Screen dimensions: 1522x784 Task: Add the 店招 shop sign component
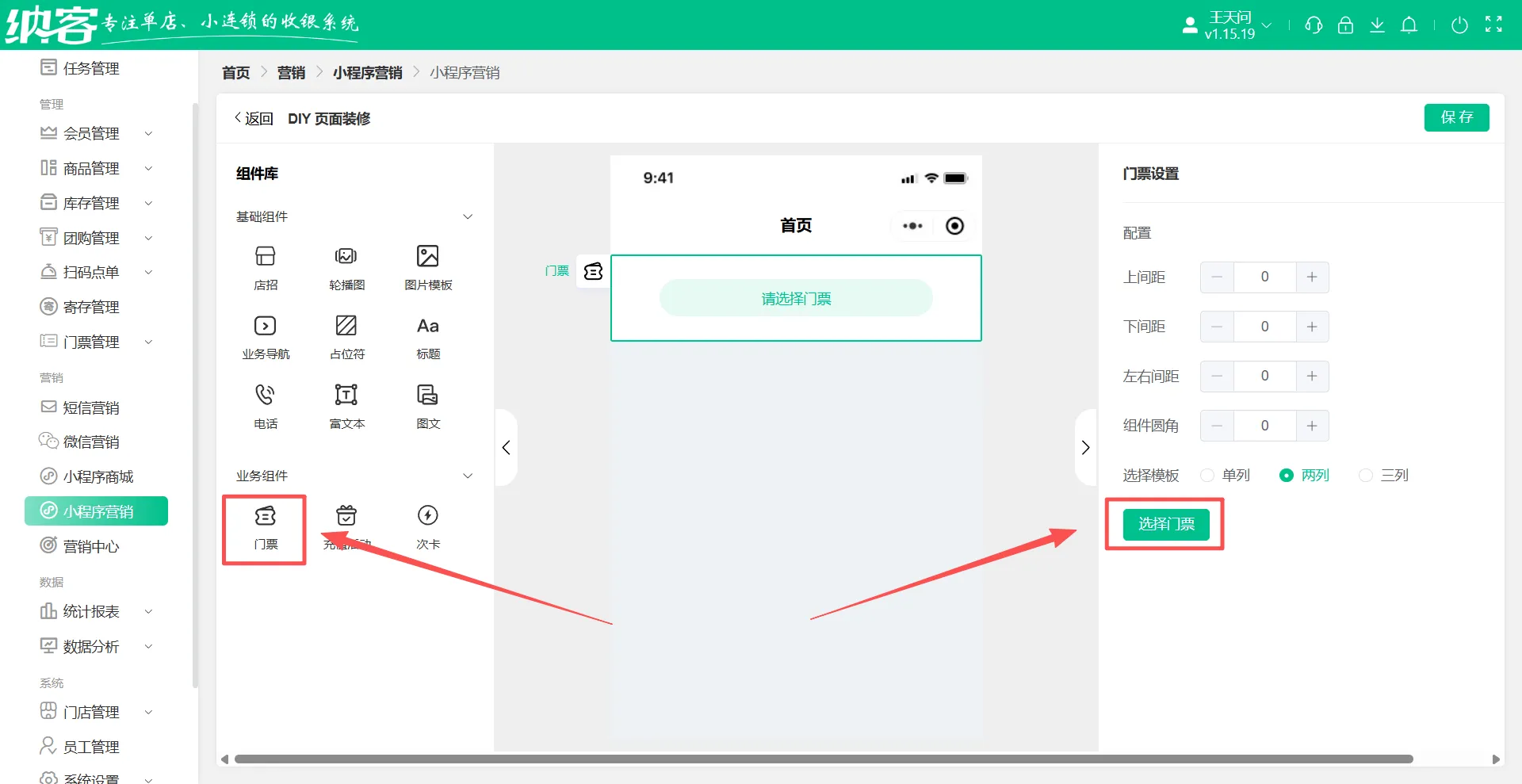pos(266,266)
